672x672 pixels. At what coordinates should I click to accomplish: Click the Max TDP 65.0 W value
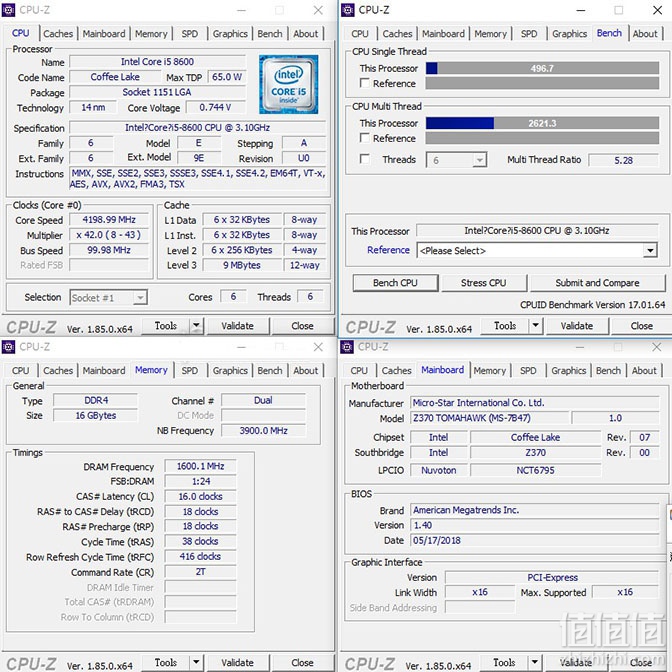click(x=227, y=77)
